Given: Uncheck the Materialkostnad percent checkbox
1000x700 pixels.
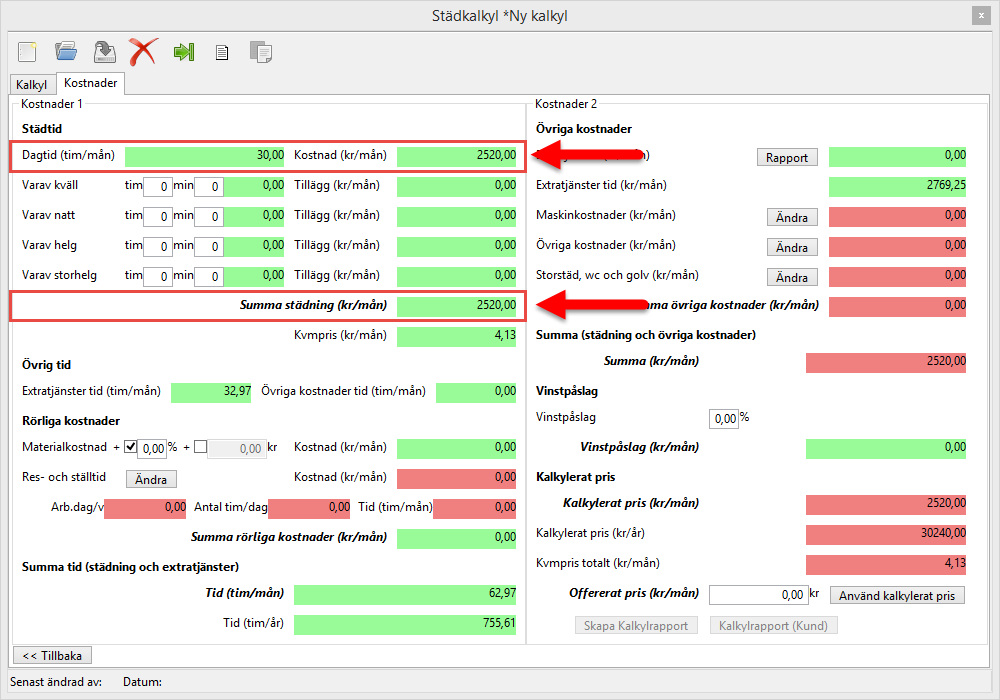Looking at the screenshot, I should (x=130, y=447).
